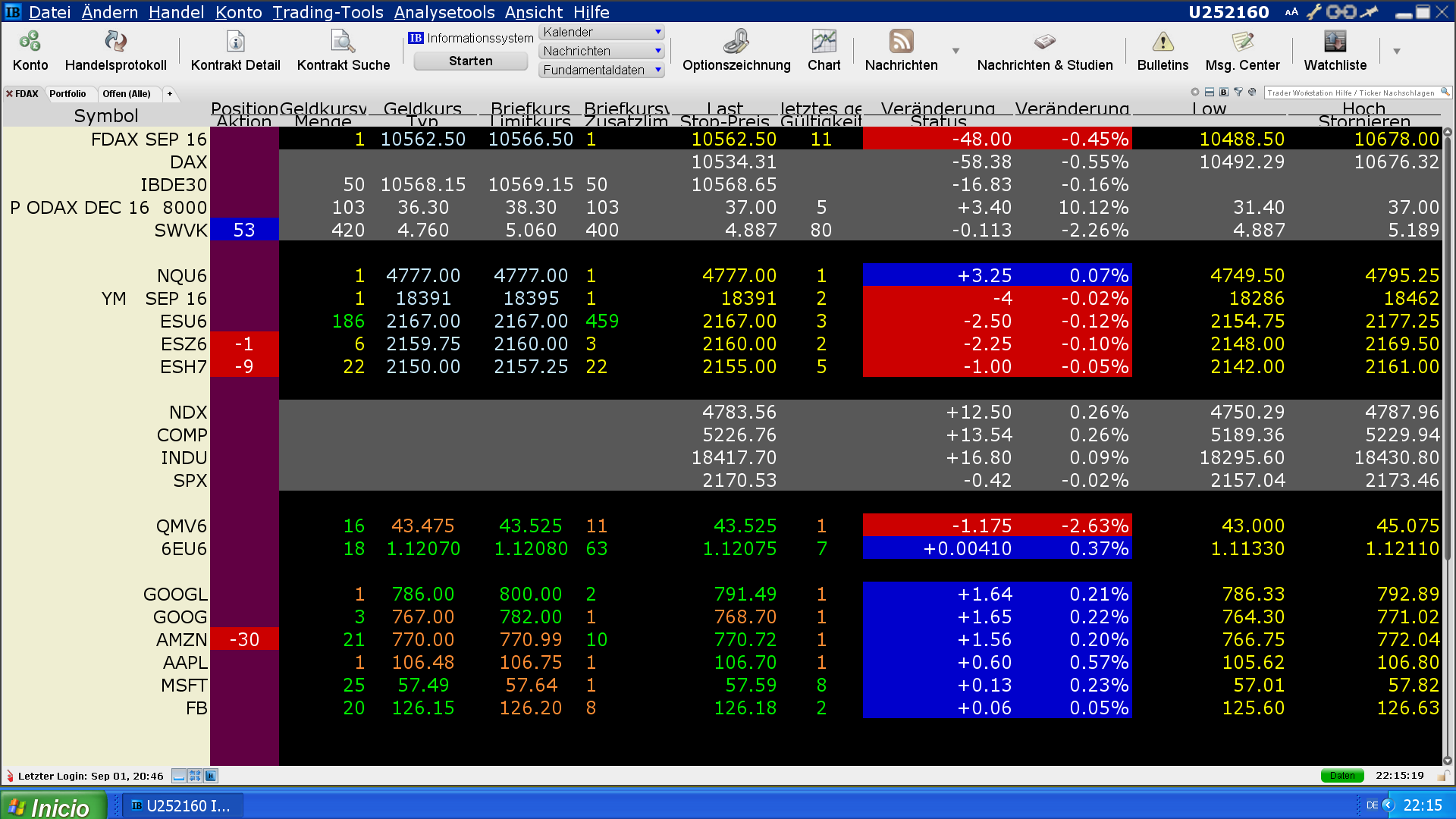This screenshot has width=1456, height=819.
Task: Open the Bulletins warning icon
Action: pyautogui.click(x=1163, y=42)
